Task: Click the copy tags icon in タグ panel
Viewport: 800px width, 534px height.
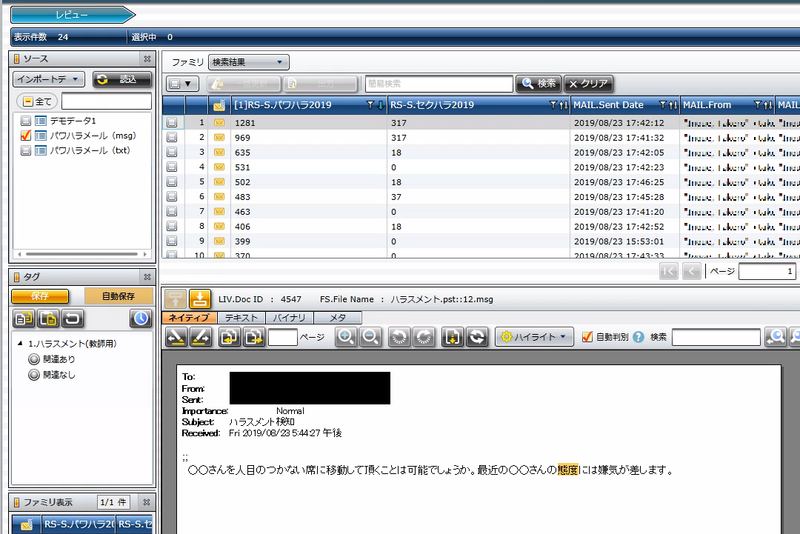Action: (x=23, y=319)
